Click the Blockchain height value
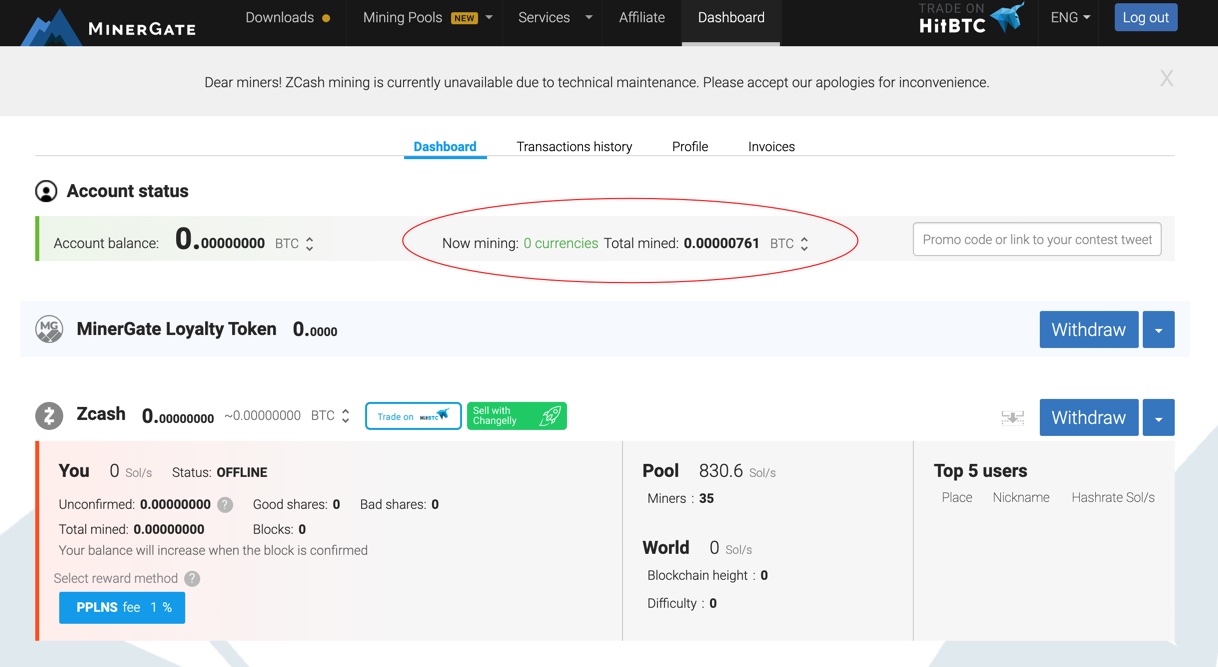The width and height of the screenshot is (1218, 667). 764,576
